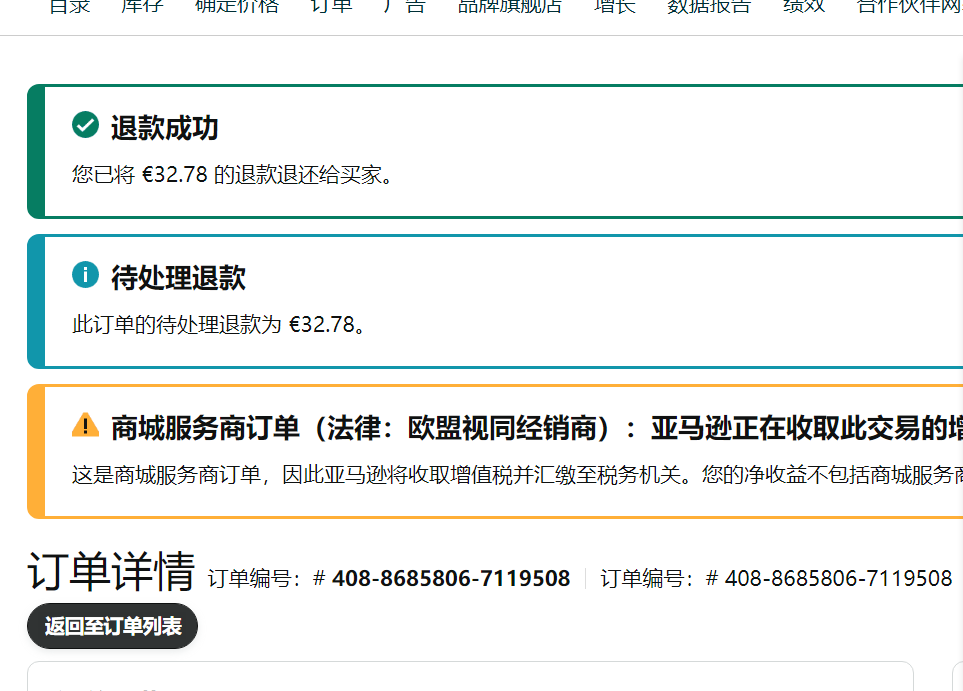Click the bold order number 408-8685806-7119508

click(x=451, y=578)
